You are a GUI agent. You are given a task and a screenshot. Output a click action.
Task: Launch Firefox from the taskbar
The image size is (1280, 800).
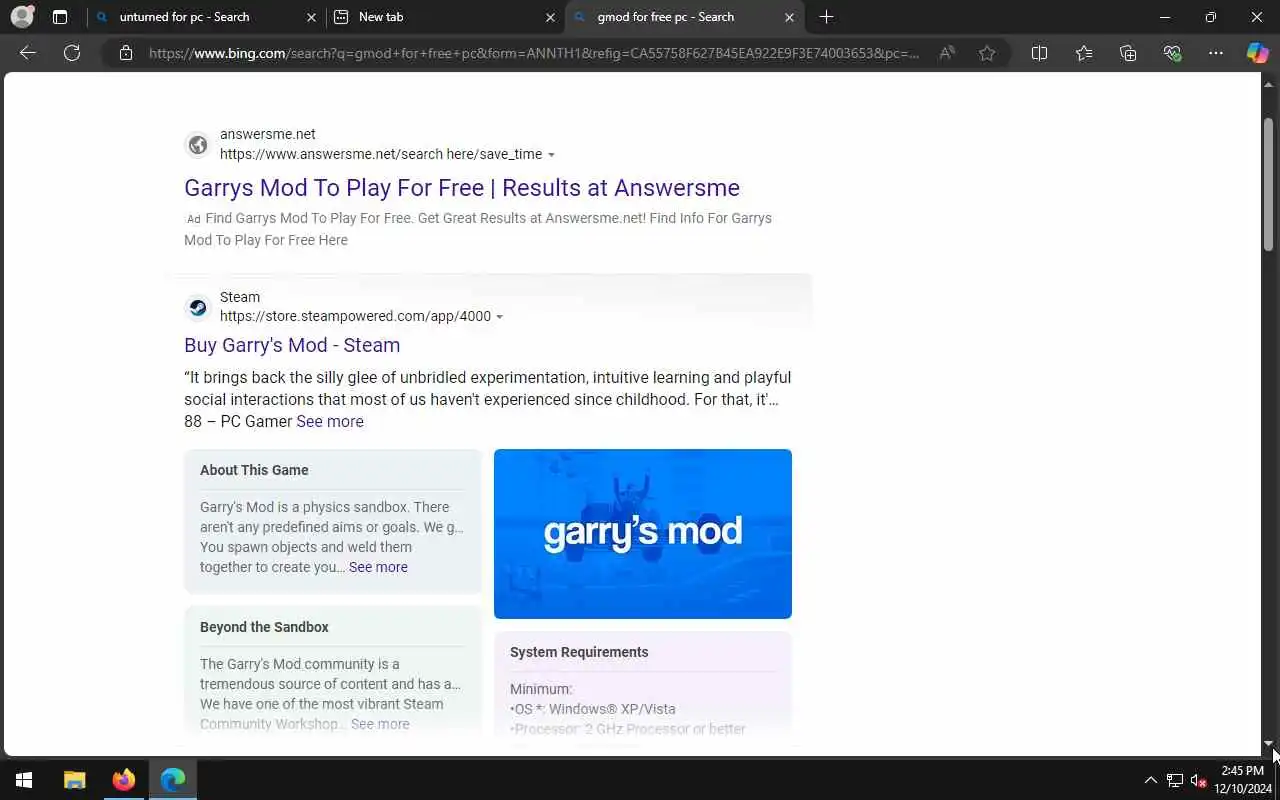coord(124,780)
